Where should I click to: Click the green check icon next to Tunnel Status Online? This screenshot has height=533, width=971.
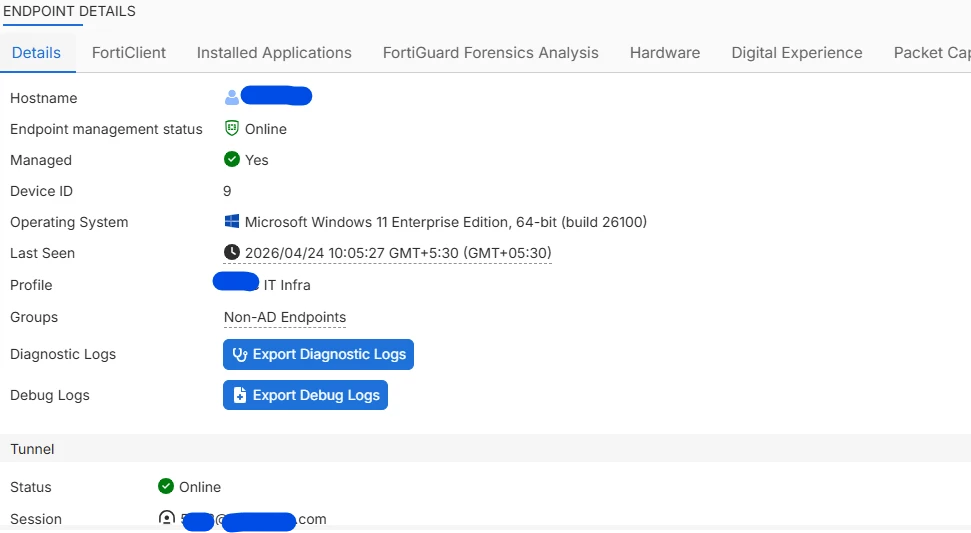[x=166, y=486]
